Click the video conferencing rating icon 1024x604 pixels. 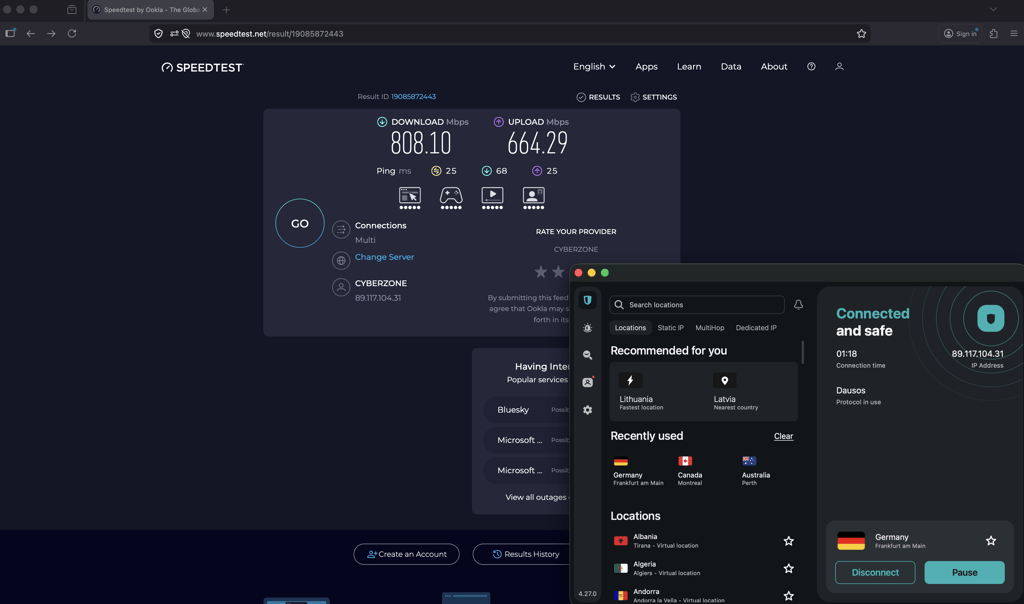(533, 198)
